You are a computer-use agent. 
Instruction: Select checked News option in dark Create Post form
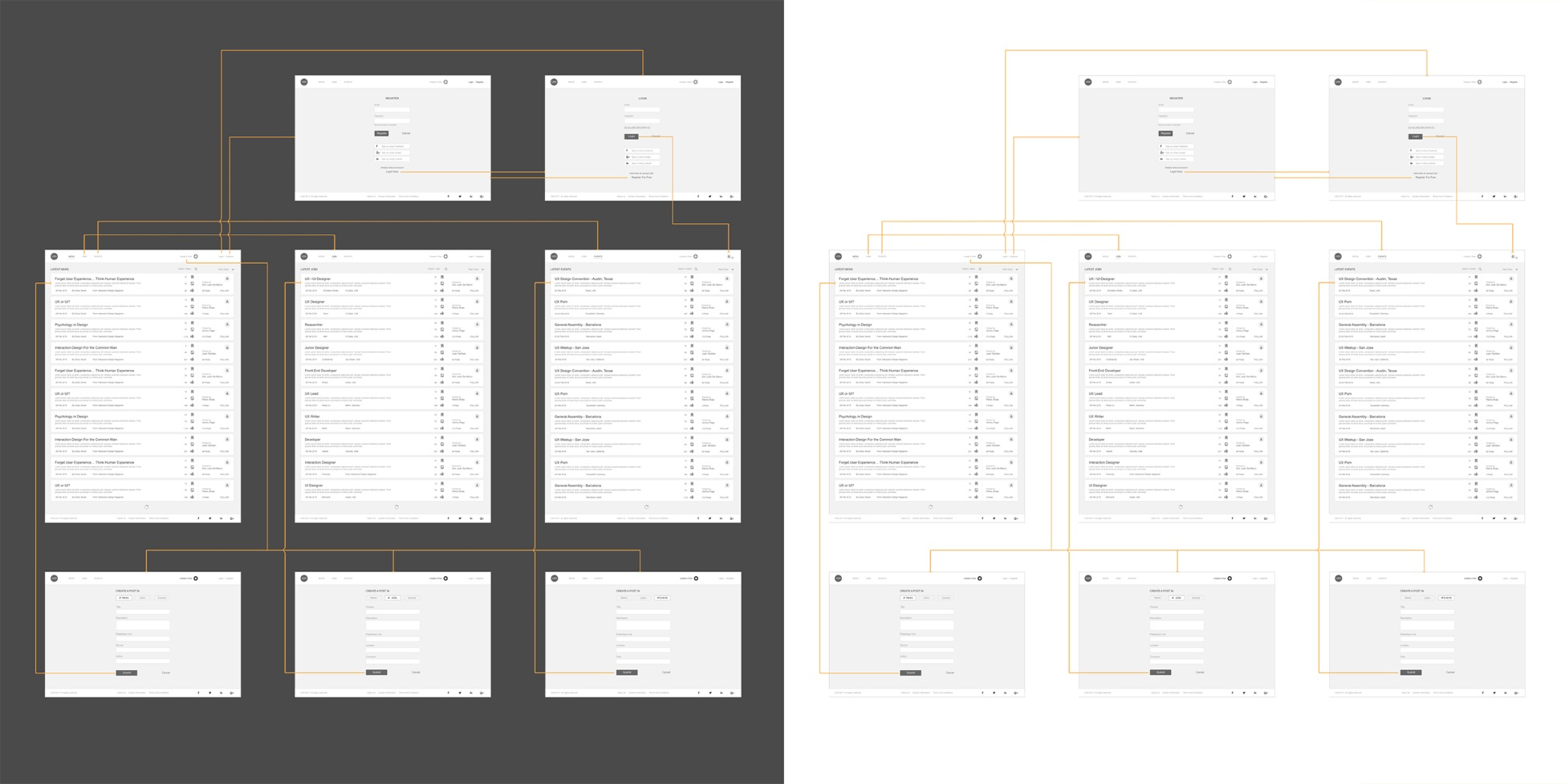click(x=124, y=598)
